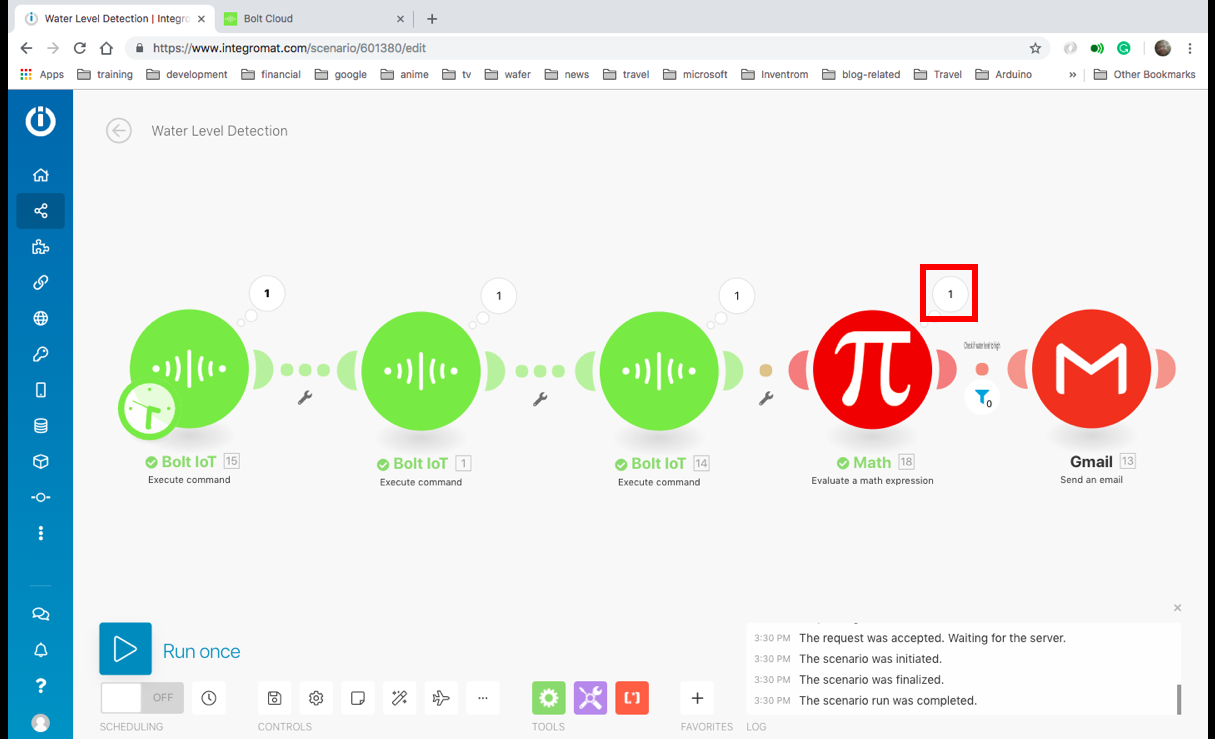1215x739 pixels.
Task: Open the Apps puzzle-piece icon in sidebar
Action: tap(40, 247)
